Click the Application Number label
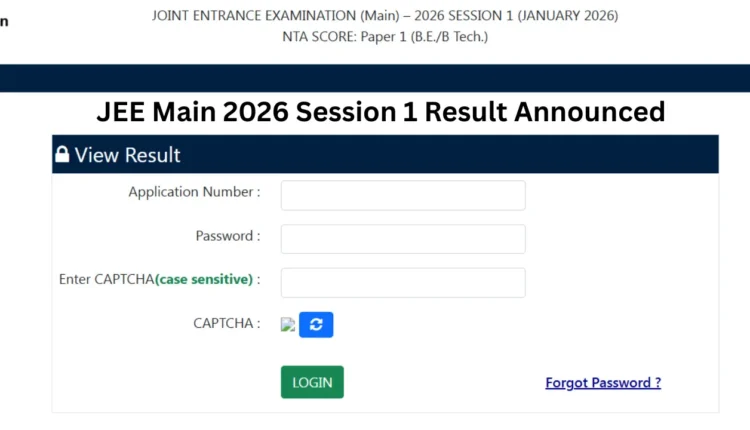This screenshot has height=430, width=750. click(194, 192)
